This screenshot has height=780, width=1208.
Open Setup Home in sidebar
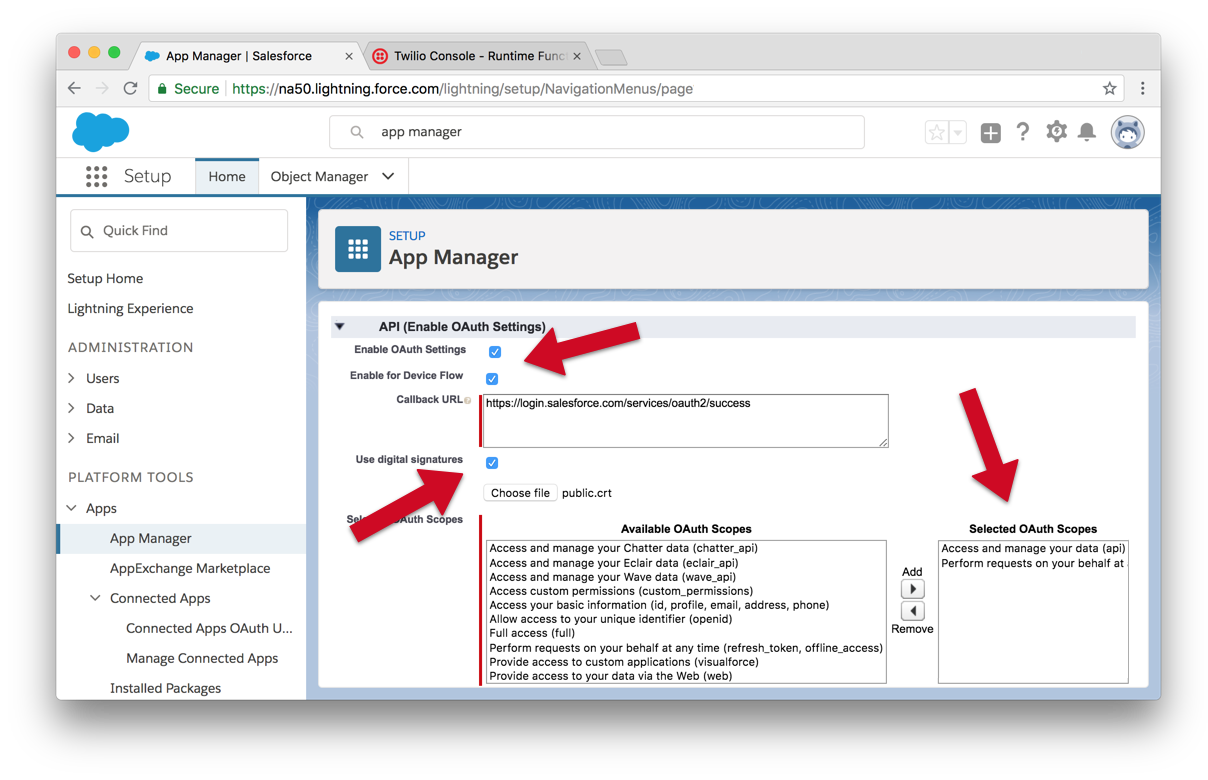click(105, 278)
